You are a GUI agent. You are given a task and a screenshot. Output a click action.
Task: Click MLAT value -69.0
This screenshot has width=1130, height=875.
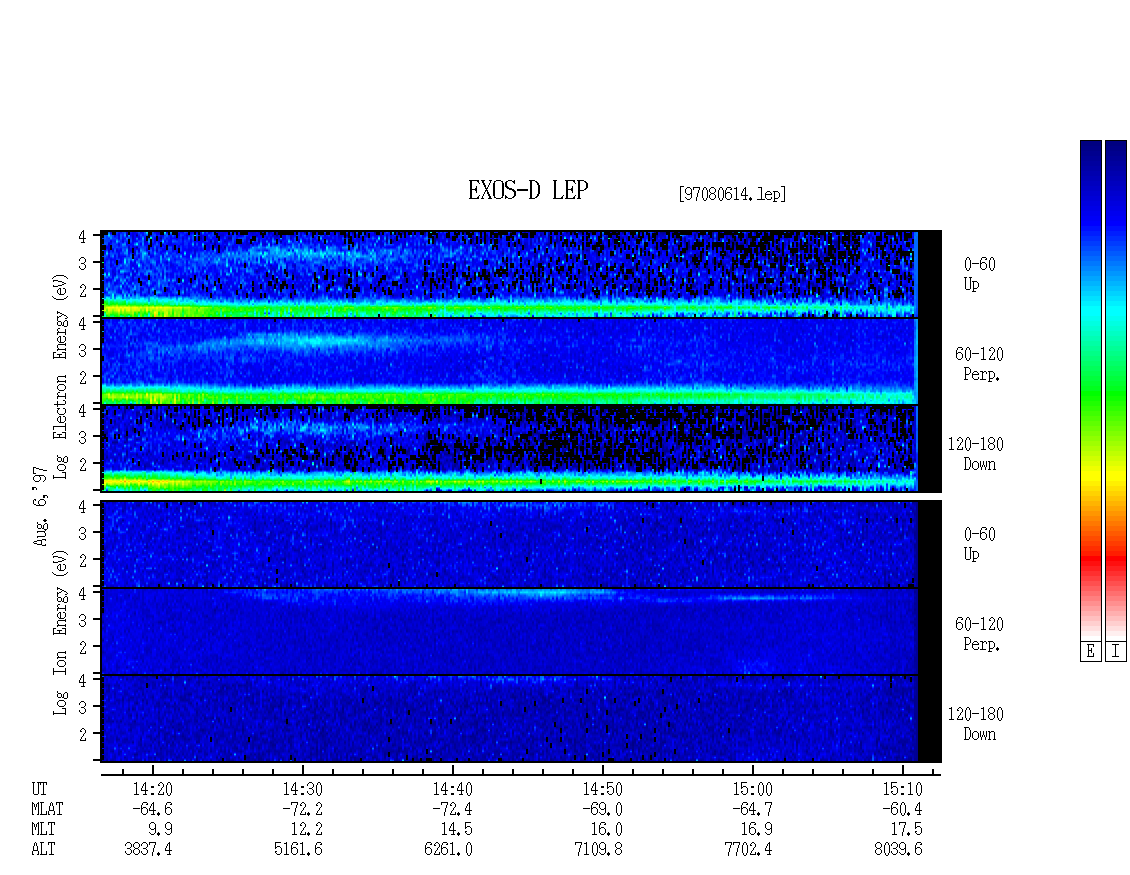600,809
